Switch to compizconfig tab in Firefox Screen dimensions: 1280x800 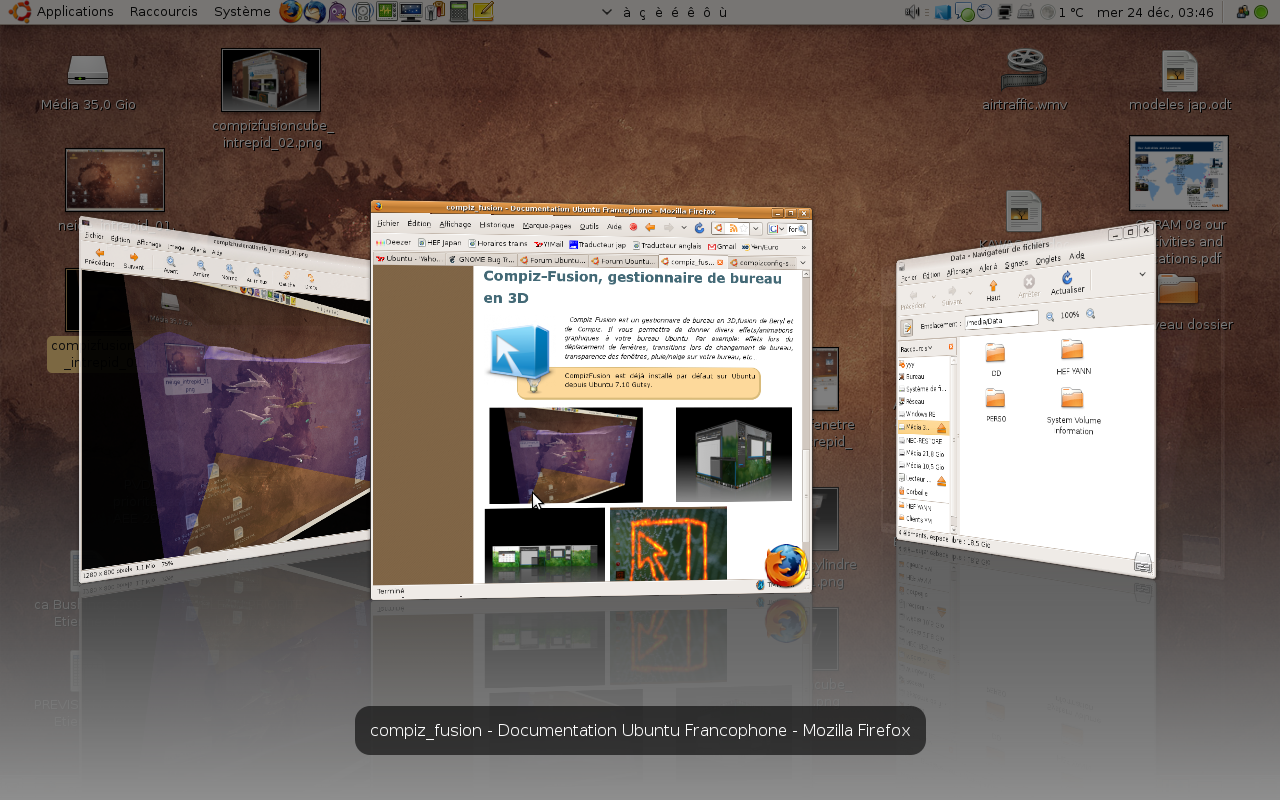(x=762, y=263)
